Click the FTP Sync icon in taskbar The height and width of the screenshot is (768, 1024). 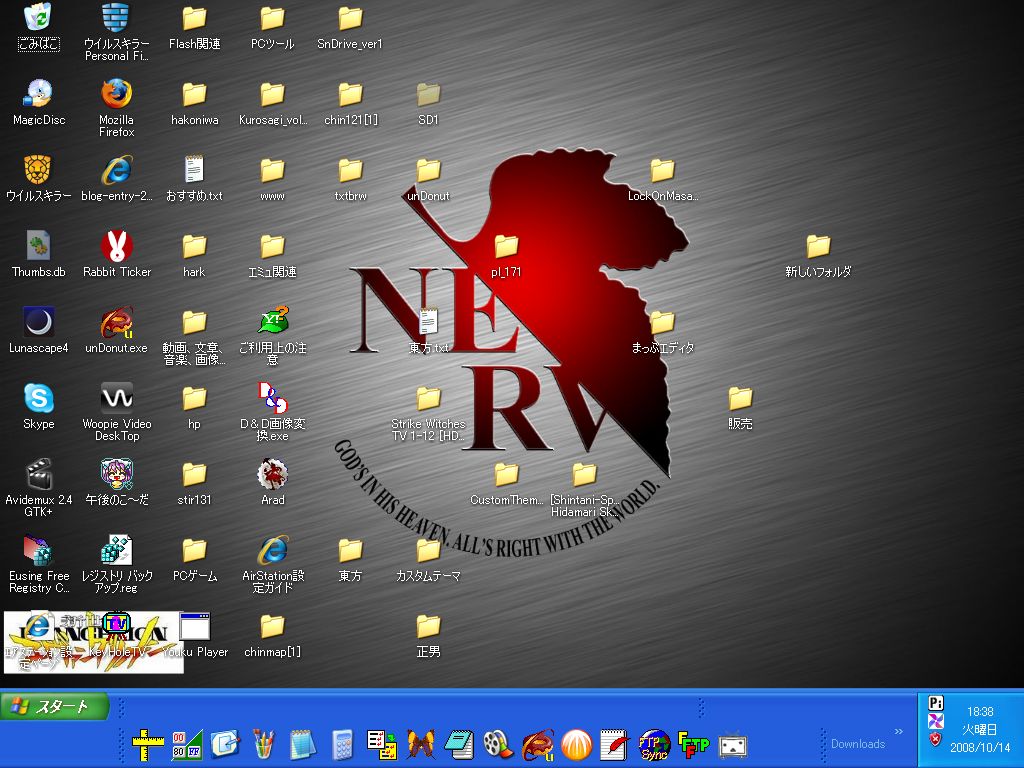coord(654,744)
